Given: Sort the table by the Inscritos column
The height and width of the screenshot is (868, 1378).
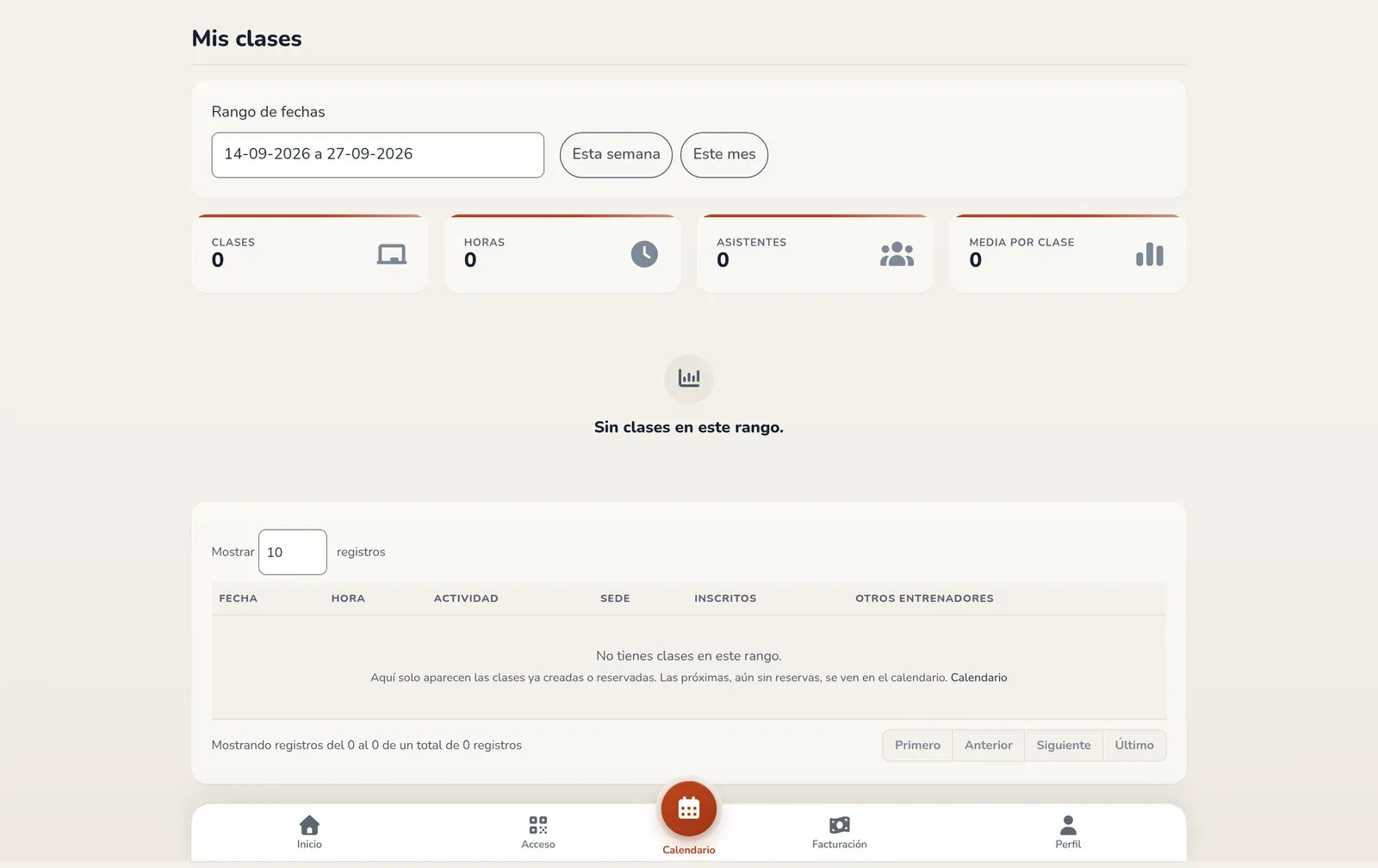Looking at the screenshot, I should 725,598.
